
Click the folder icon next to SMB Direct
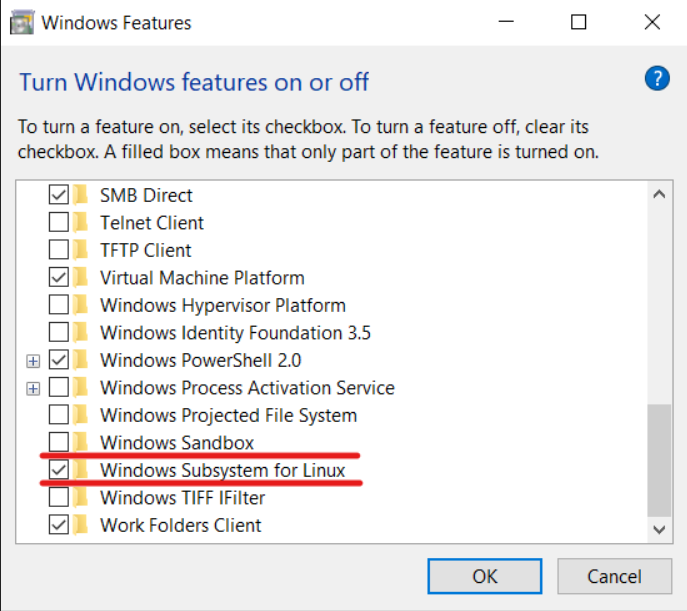point(81,195)
